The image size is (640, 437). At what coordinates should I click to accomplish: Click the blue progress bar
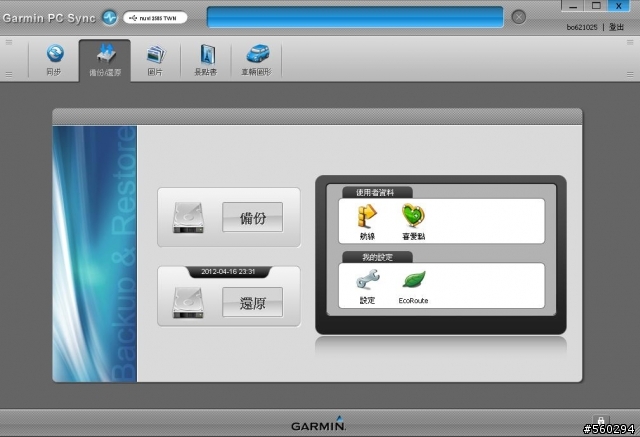click(x=355, y=17)
